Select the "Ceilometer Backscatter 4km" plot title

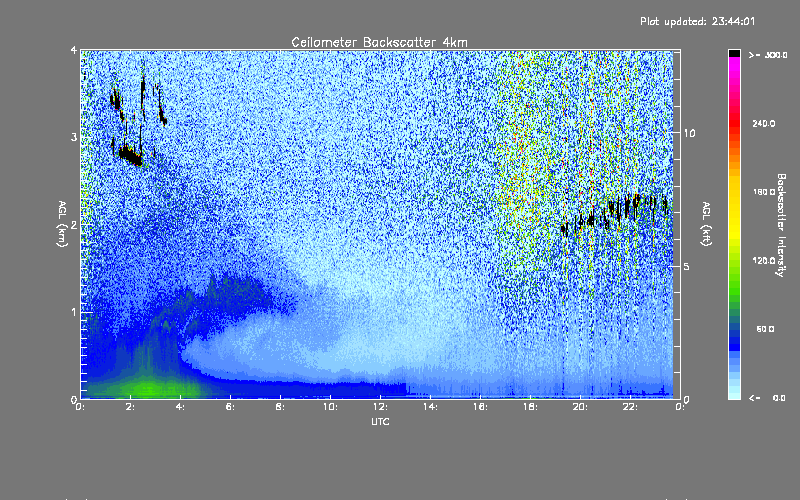pos(379,42)
